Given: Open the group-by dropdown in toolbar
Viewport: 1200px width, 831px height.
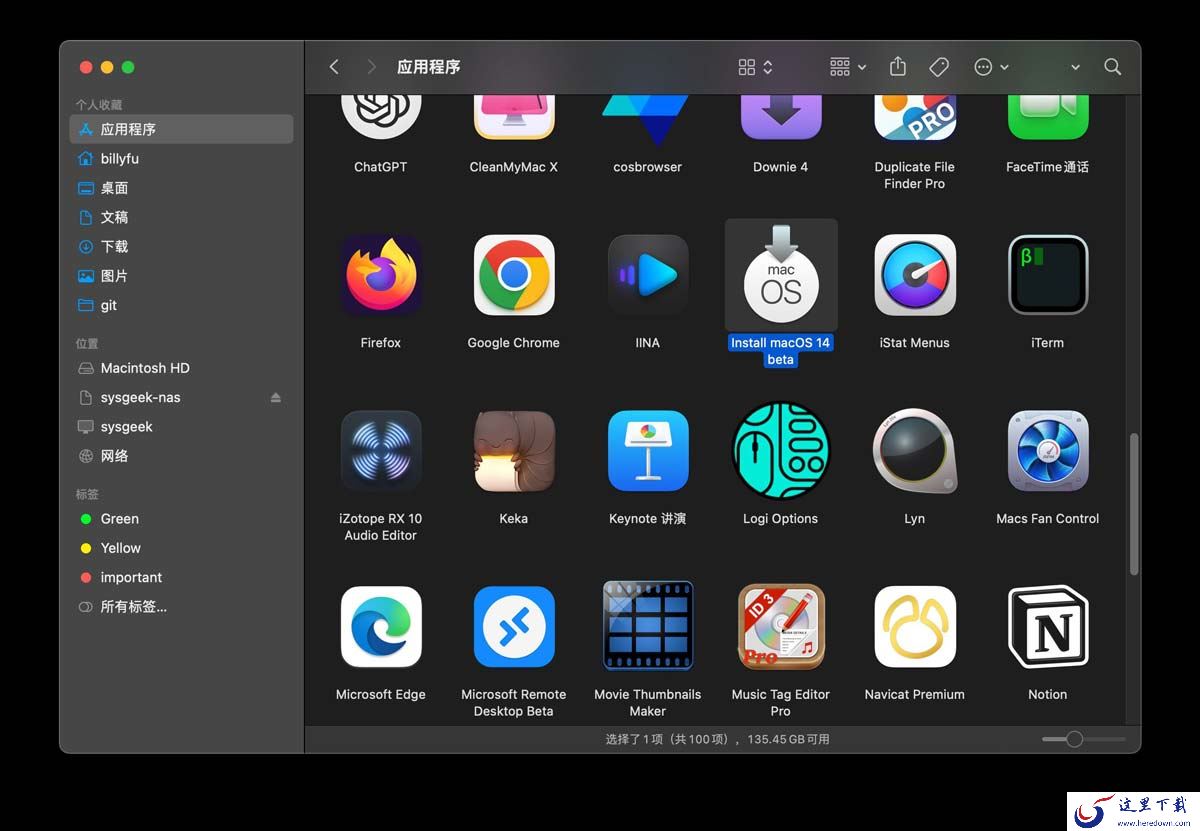Looking at the screenshot, I should [x=848, y=67].
